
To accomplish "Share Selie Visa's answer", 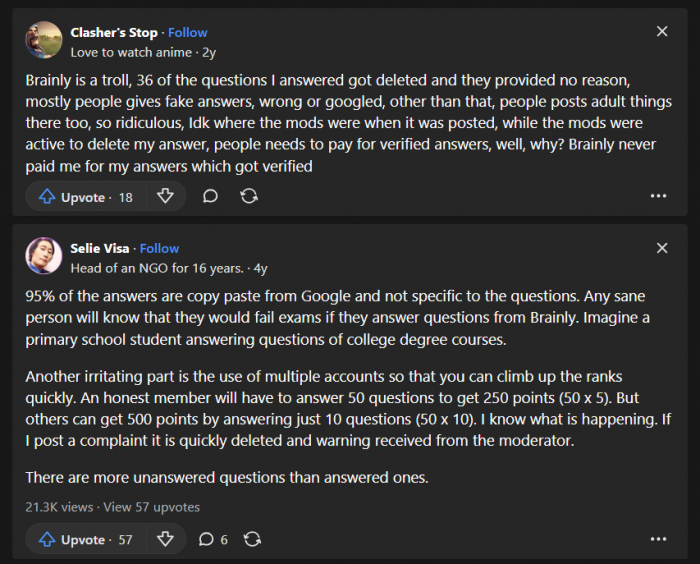I will pyautogui.click(x=253, y=540).
